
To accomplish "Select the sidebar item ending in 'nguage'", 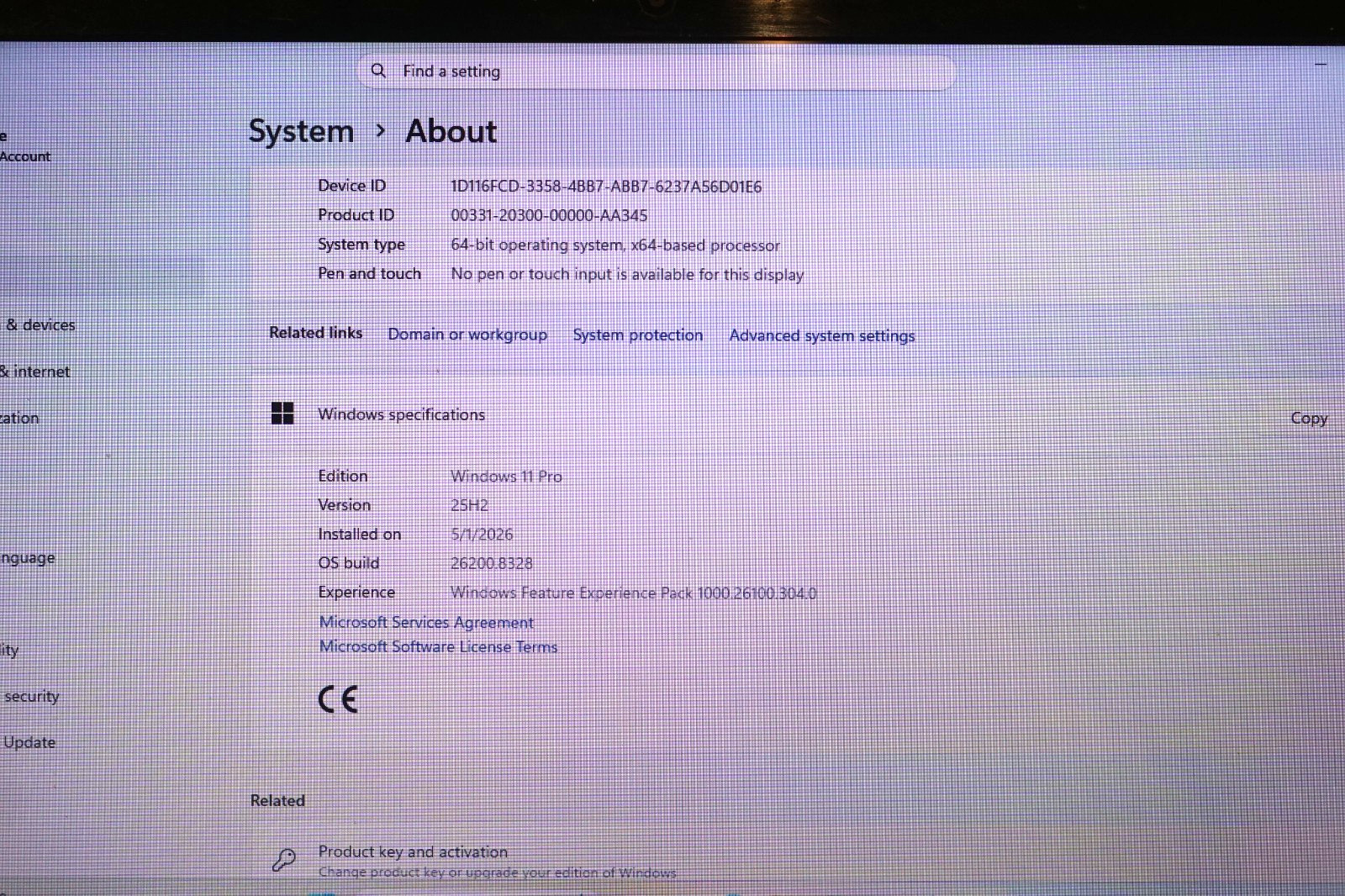I will tap(28, 558).
